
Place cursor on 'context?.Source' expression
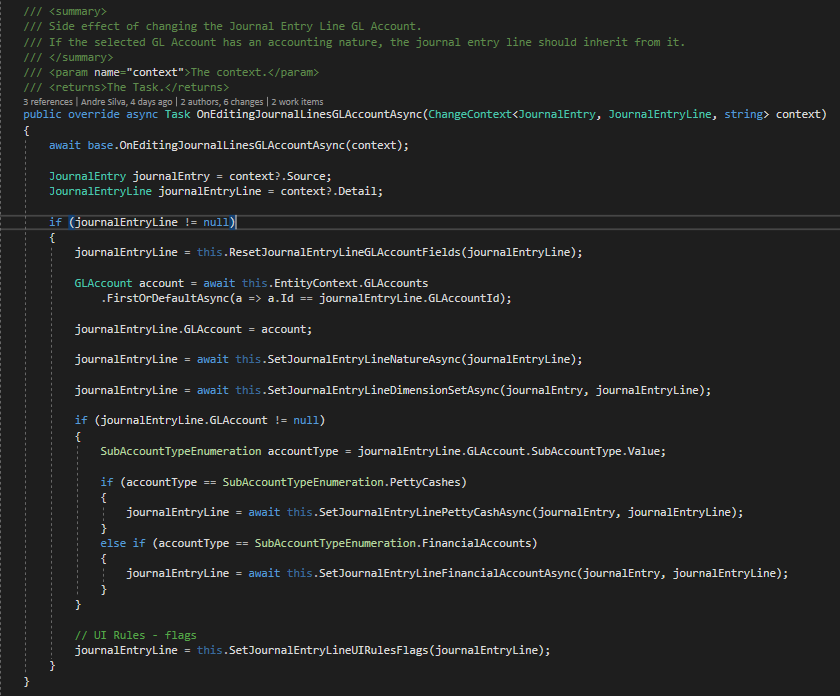click(280, 176)
